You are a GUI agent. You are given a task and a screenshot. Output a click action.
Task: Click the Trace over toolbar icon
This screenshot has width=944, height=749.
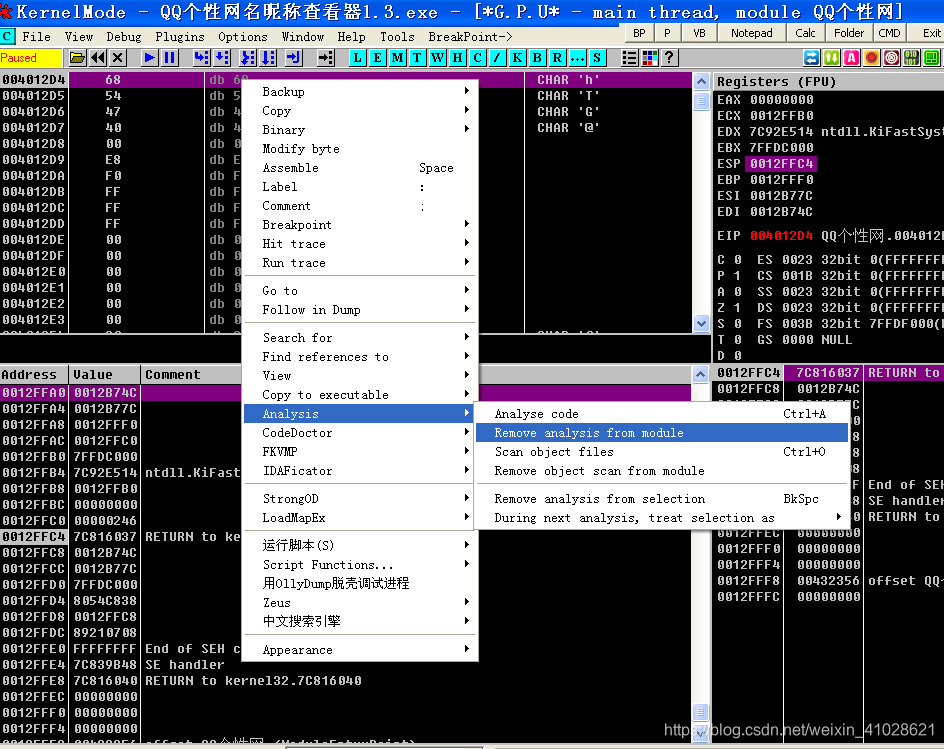[268, 58]
